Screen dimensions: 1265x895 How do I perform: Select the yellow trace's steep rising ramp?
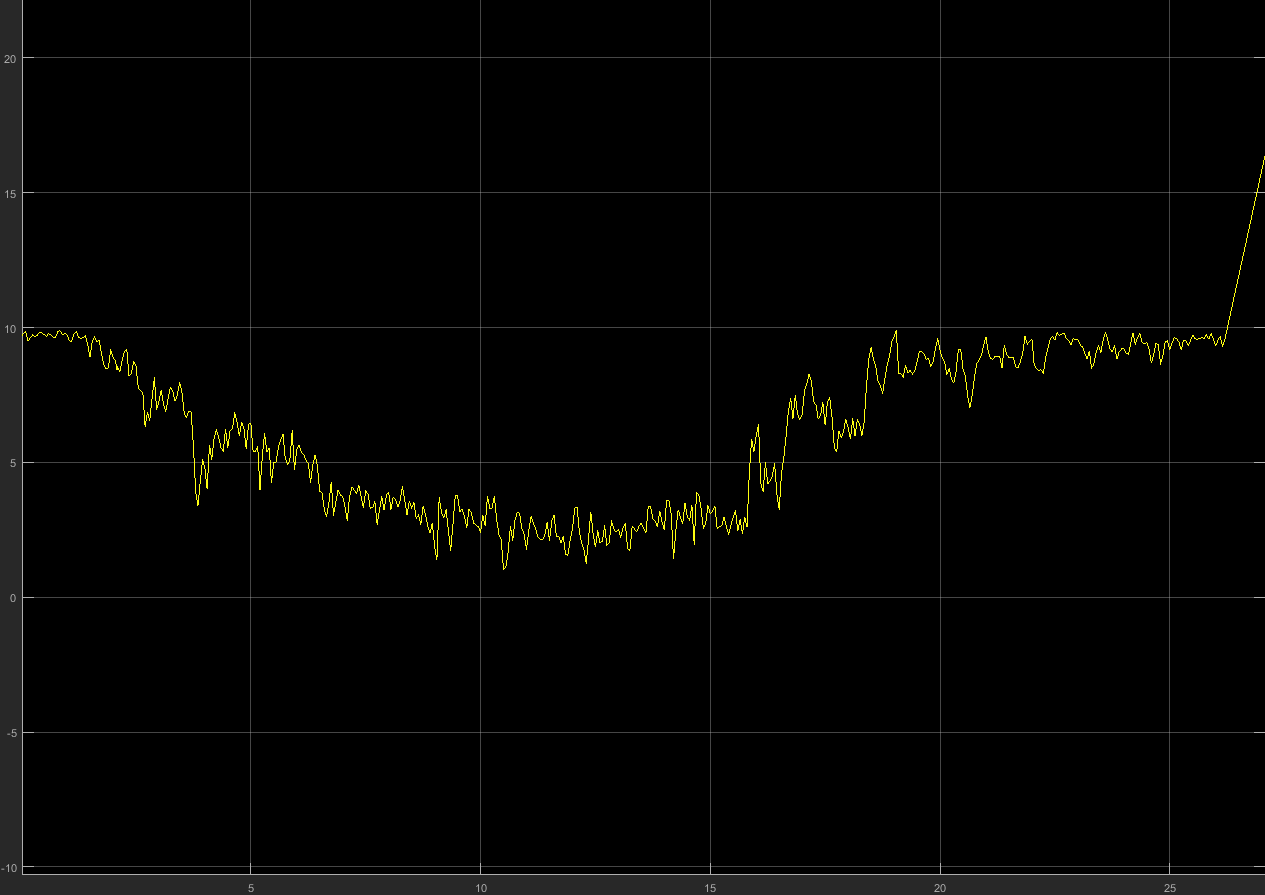point(1245,248)
